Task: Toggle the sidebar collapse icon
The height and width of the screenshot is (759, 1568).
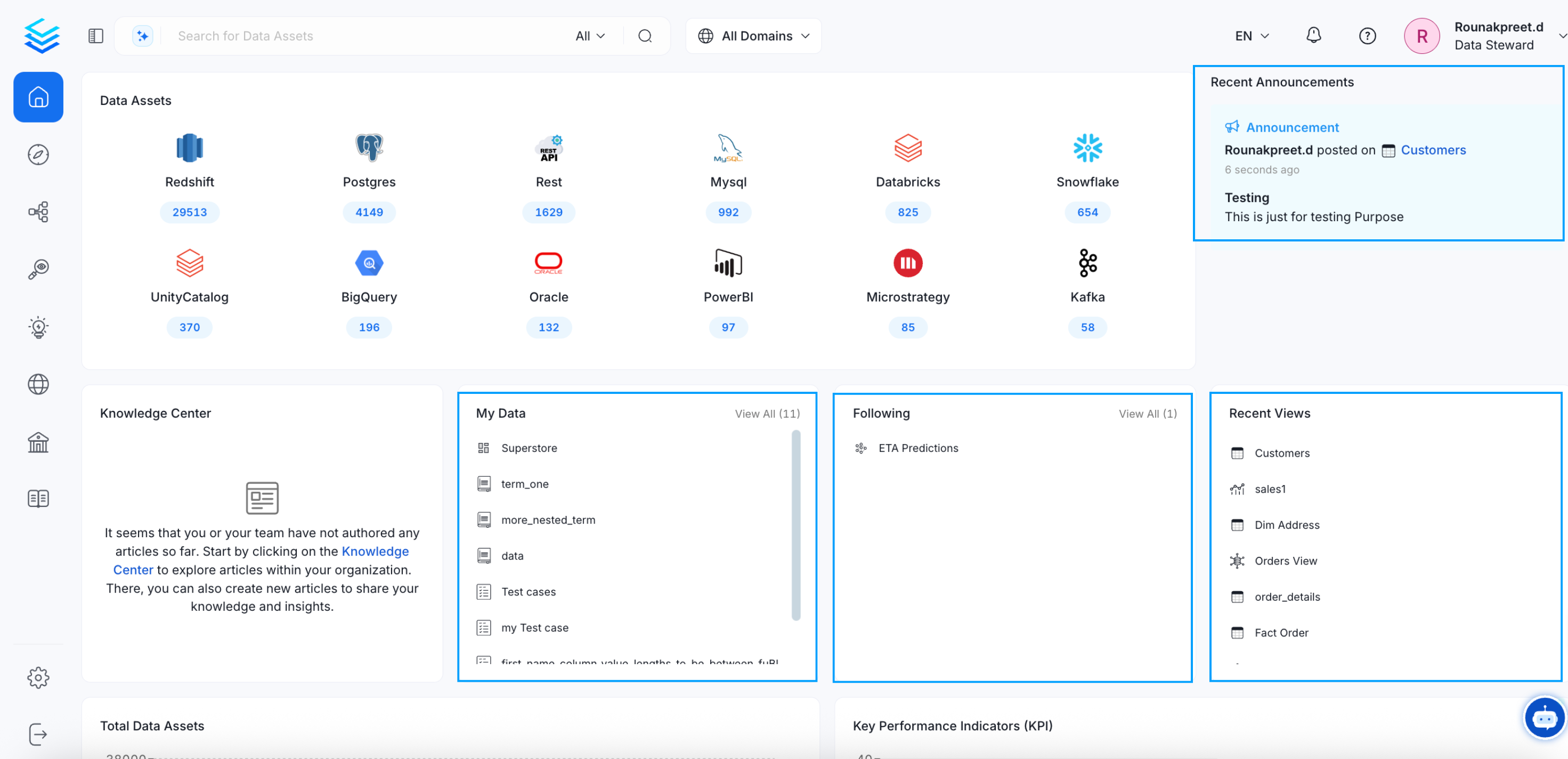Action: click(95, 36)
